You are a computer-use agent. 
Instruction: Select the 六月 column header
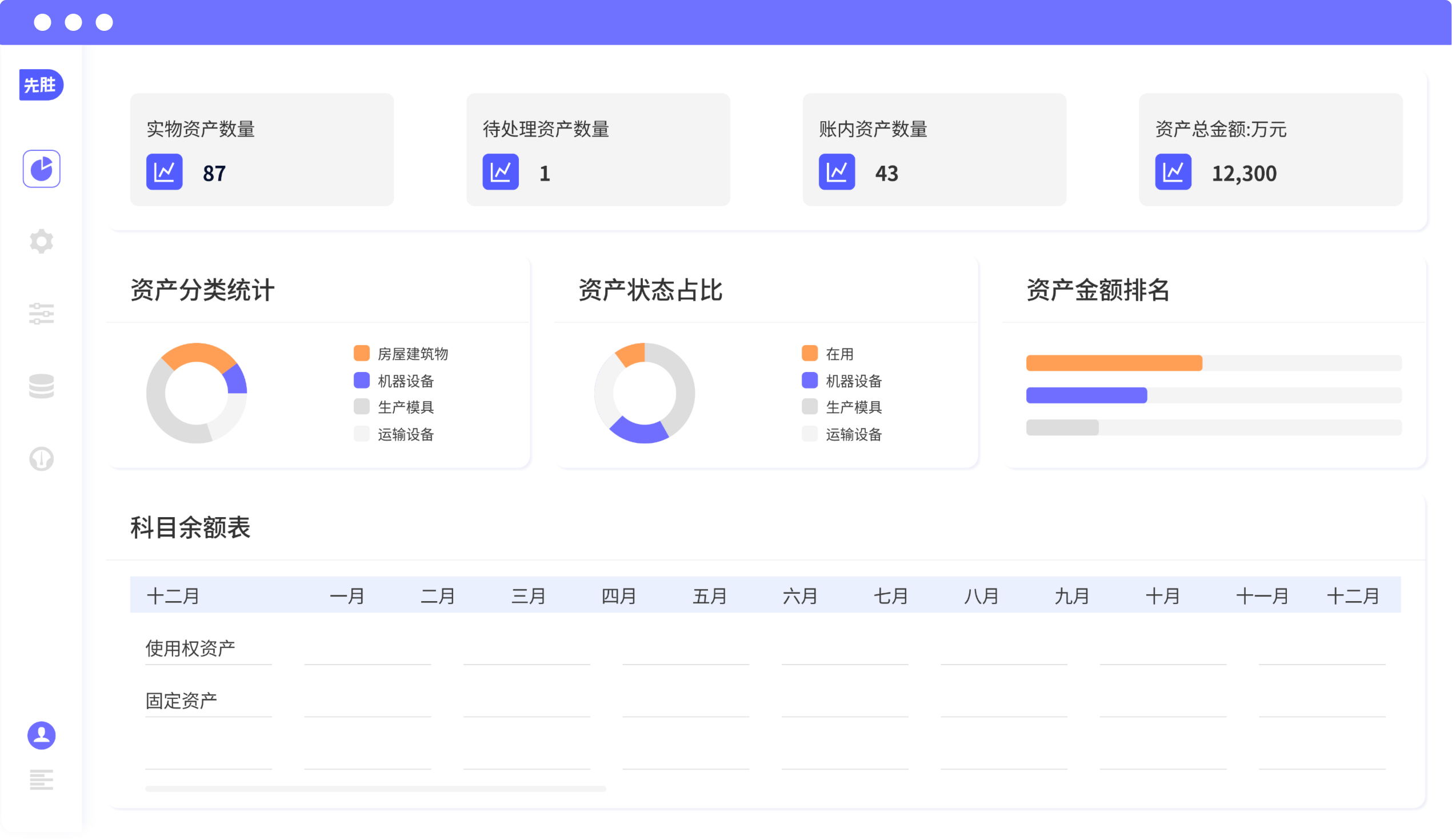(799, 595)
